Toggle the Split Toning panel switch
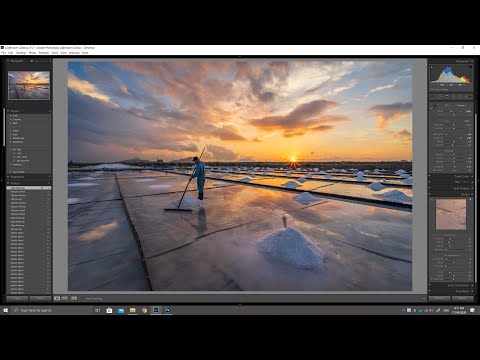The width and height of the screenshot is (480, 360). click(x=430, y=188)
